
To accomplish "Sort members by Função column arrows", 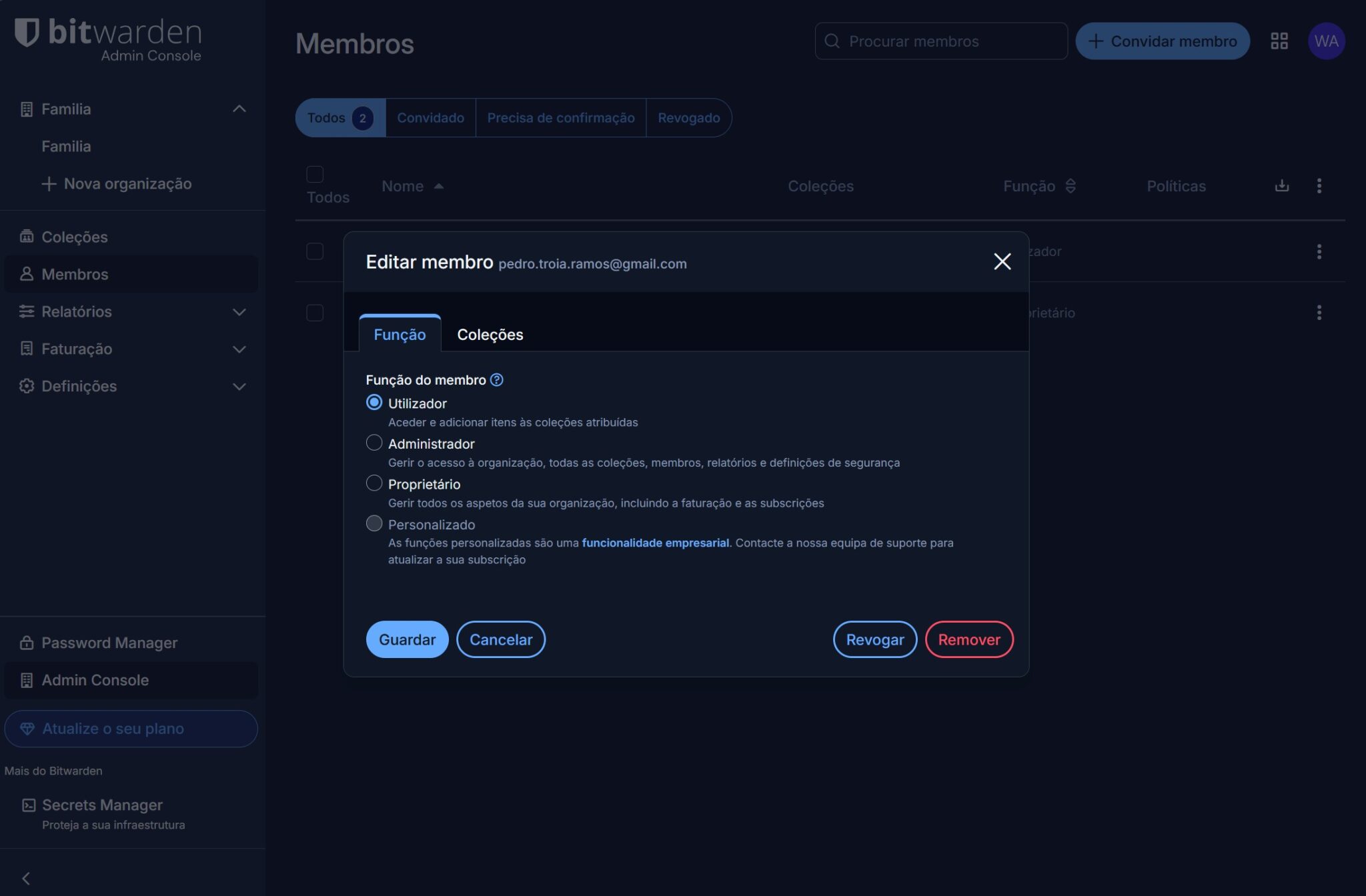I will coord(1070,186).
